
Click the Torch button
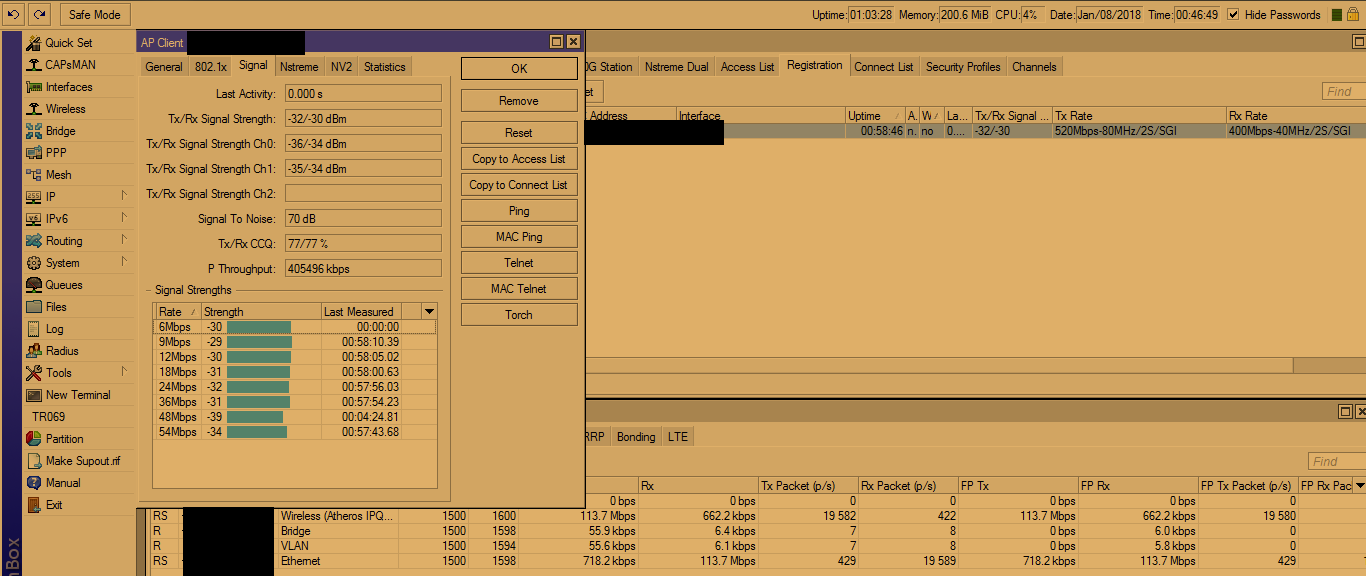point(518,315)
